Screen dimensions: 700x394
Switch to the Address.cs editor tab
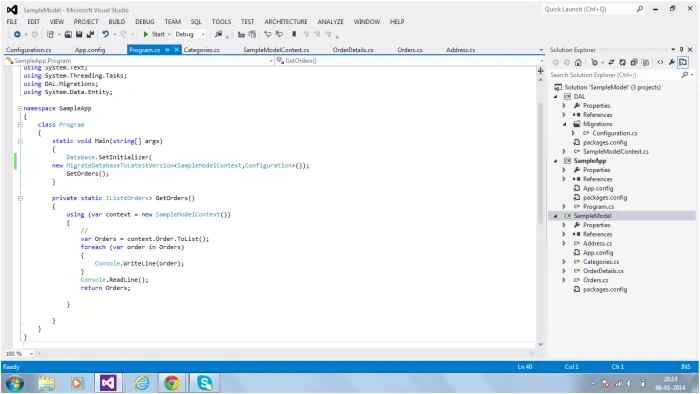[x=460, y=50]
